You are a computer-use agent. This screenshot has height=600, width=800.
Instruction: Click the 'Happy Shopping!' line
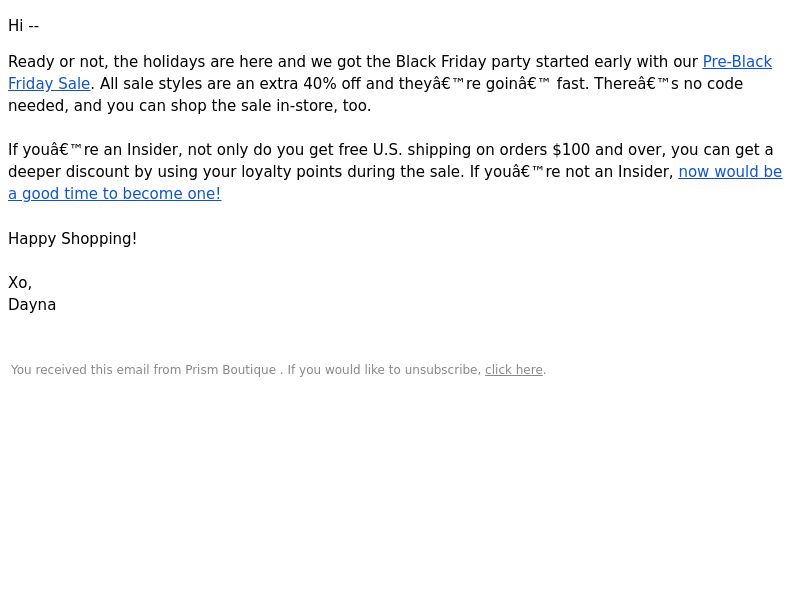[72, 238]
